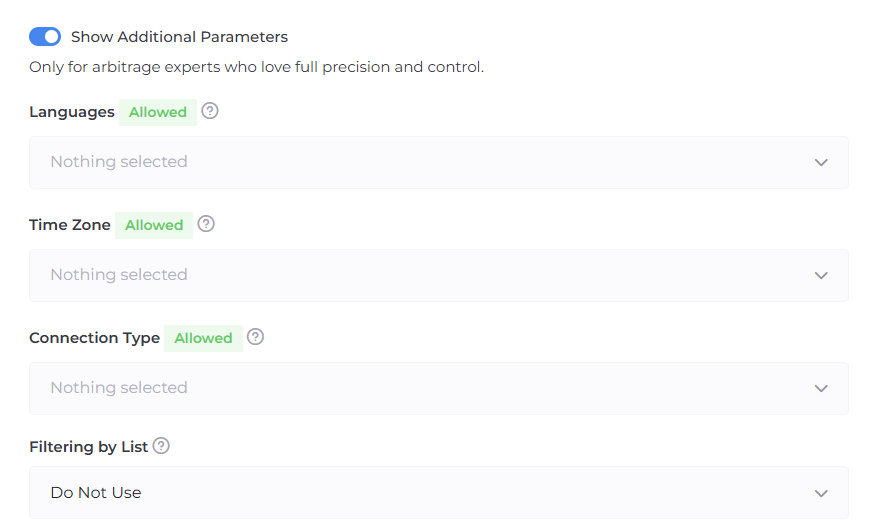Click the Connection Type label text
The image size is (889, 531).
click(x=94, y=338)
